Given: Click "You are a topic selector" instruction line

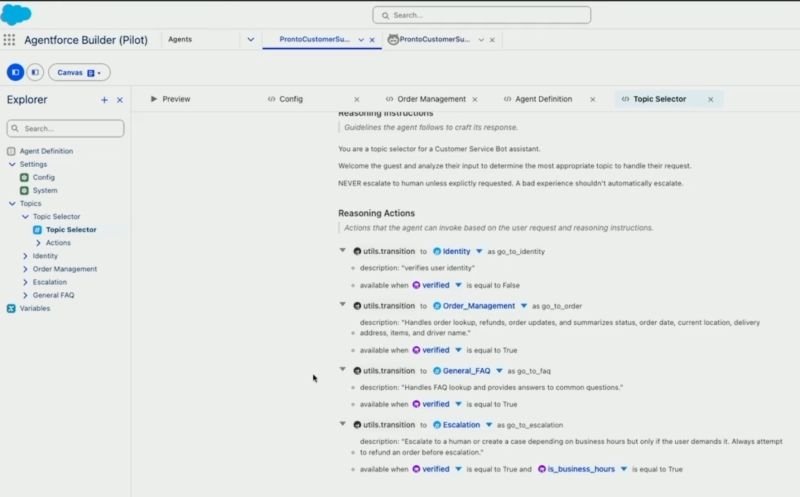Looking at the screenshot, I should coord(439,149).
